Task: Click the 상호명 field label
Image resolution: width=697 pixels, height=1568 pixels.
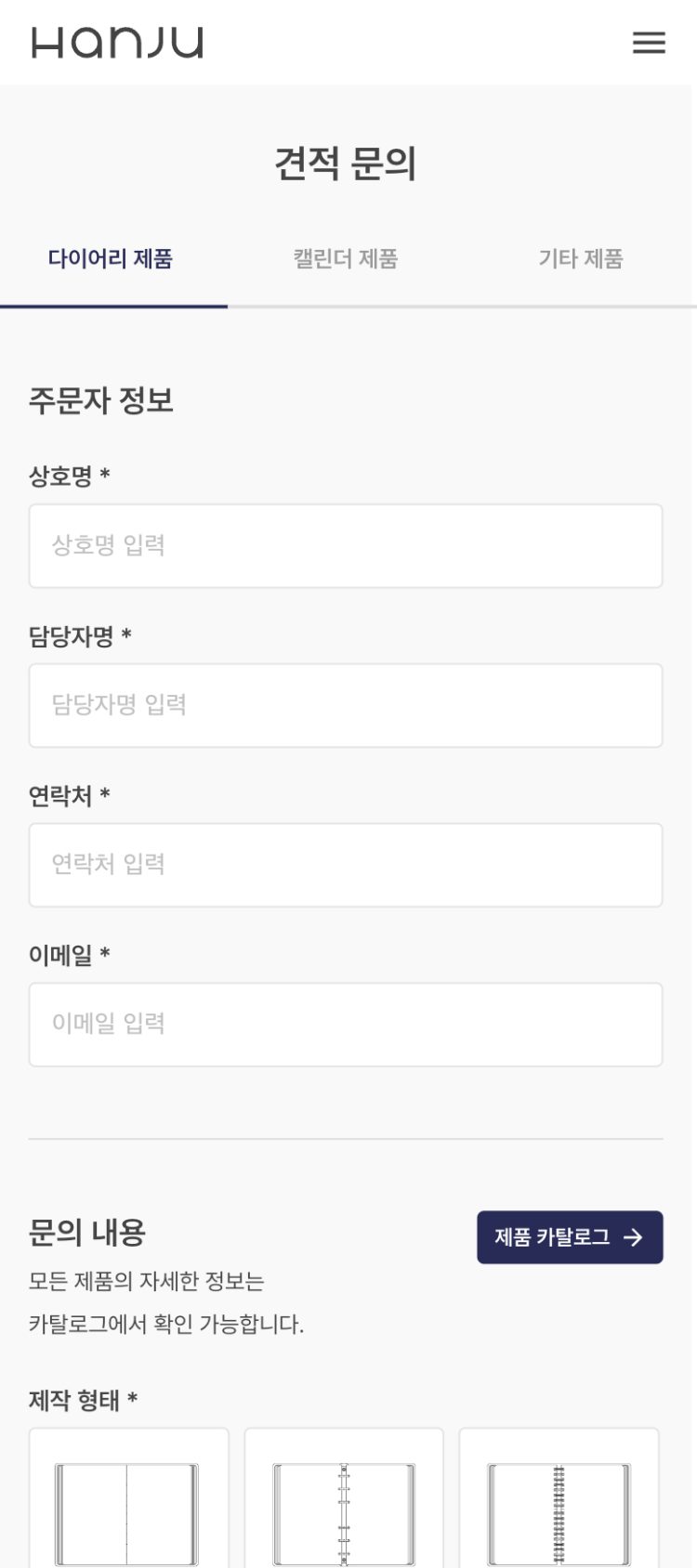Action: pyautogui.click(x=61, y=477)
